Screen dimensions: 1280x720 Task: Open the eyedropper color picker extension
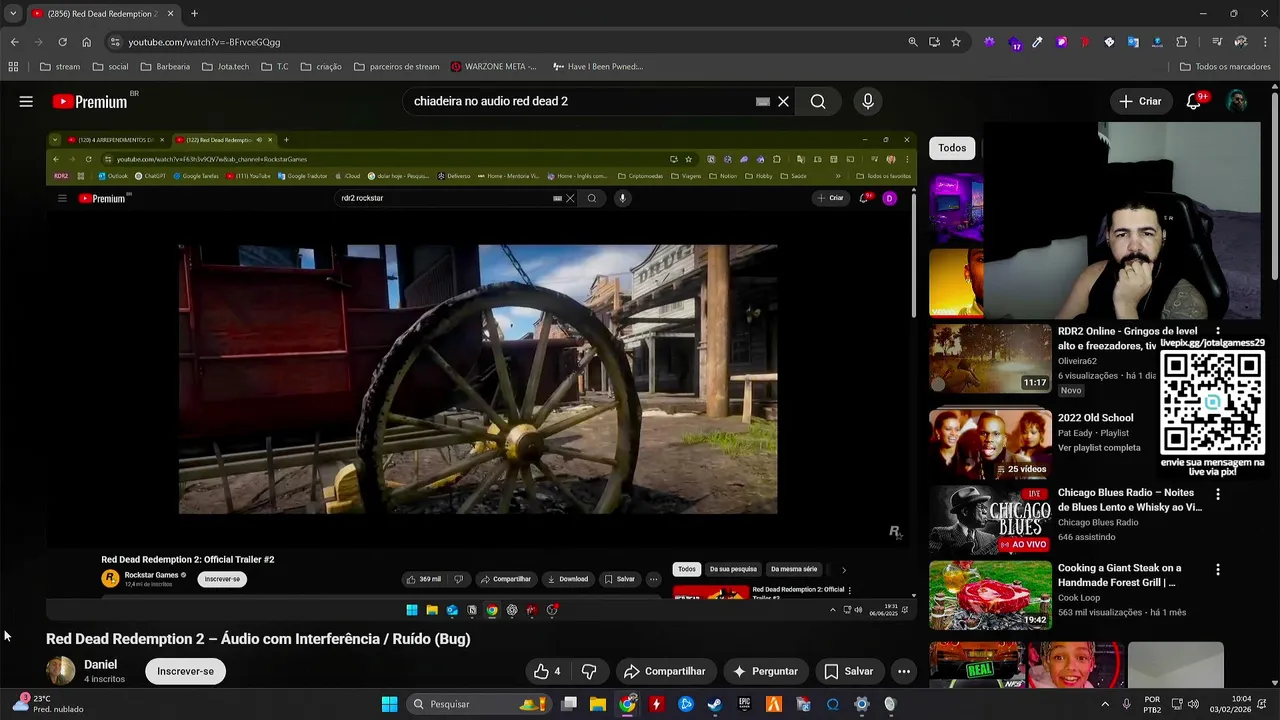1037,42
